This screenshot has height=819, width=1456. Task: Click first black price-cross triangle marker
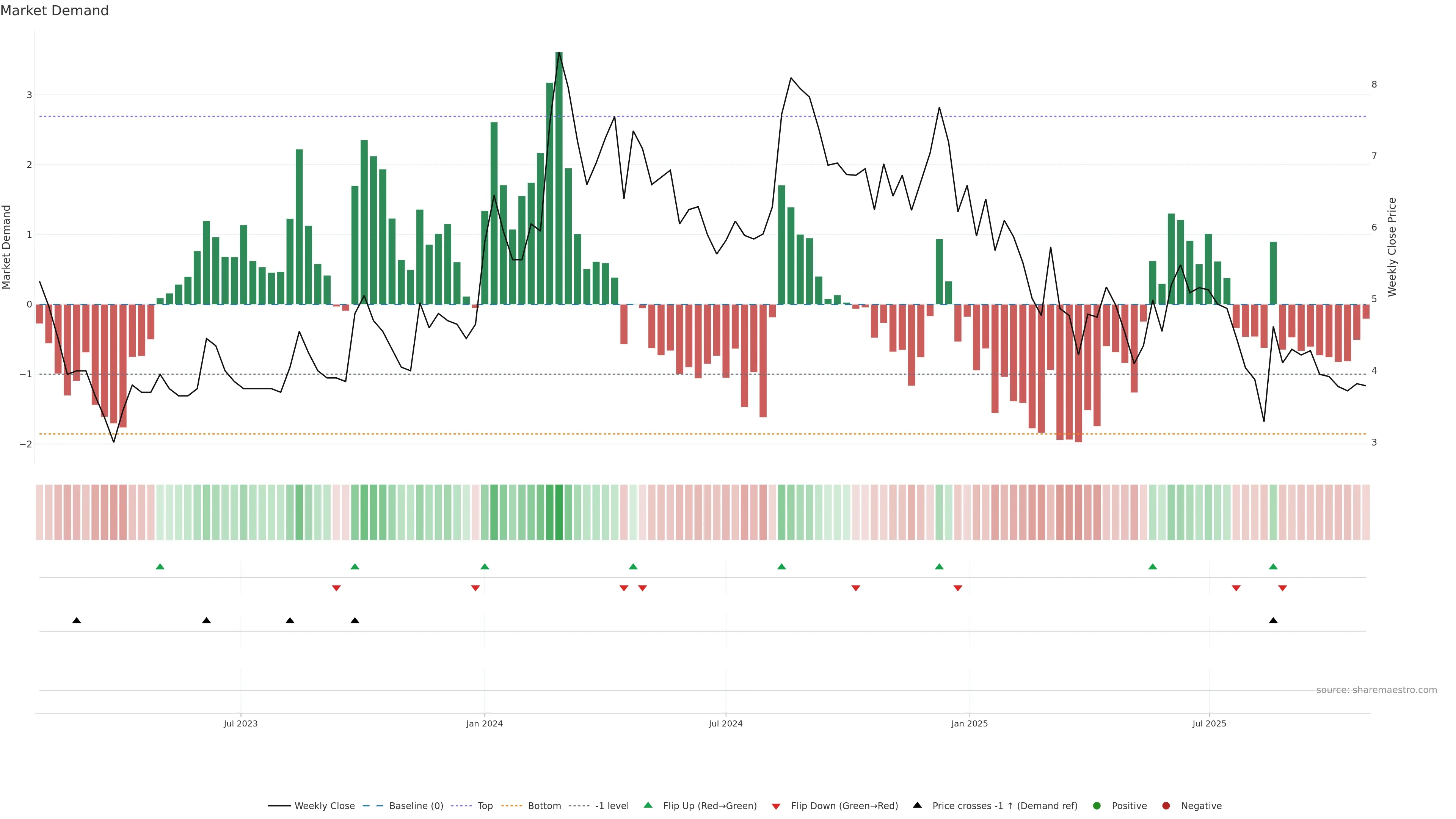click(77, 621)
